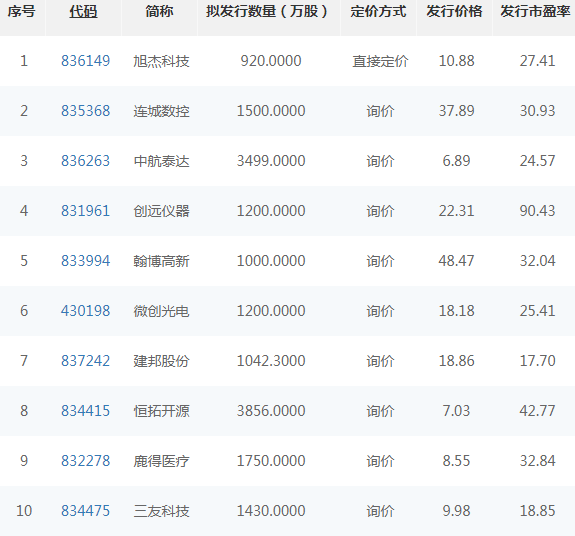Open stock code 831961

tap(85, 211)
